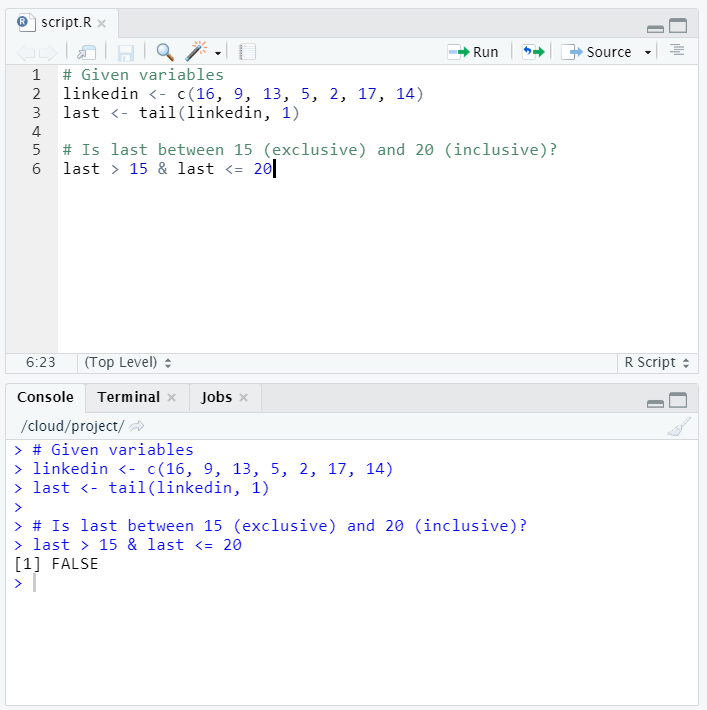Click cursor position 6:23 indicator

(x=40, y=363)
